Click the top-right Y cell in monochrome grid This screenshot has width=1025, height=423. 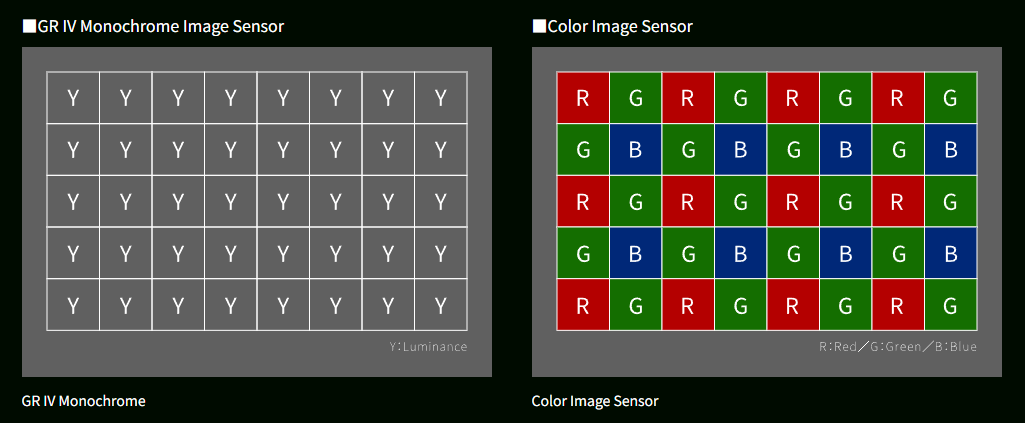point(441,98)
